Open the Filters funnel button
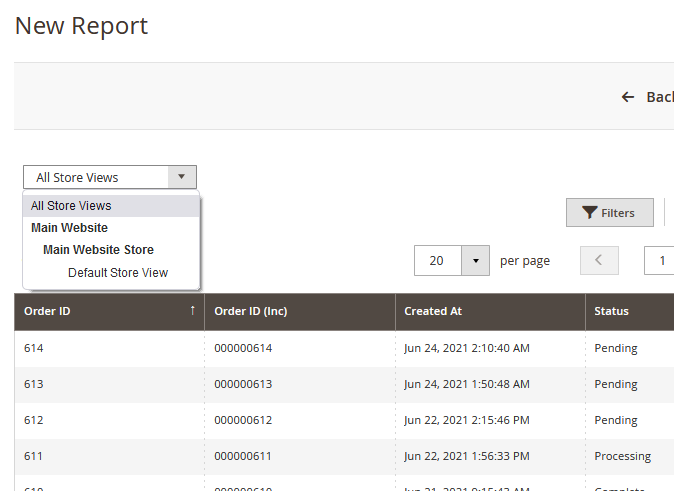674x491 pixels. coord(609,213)
